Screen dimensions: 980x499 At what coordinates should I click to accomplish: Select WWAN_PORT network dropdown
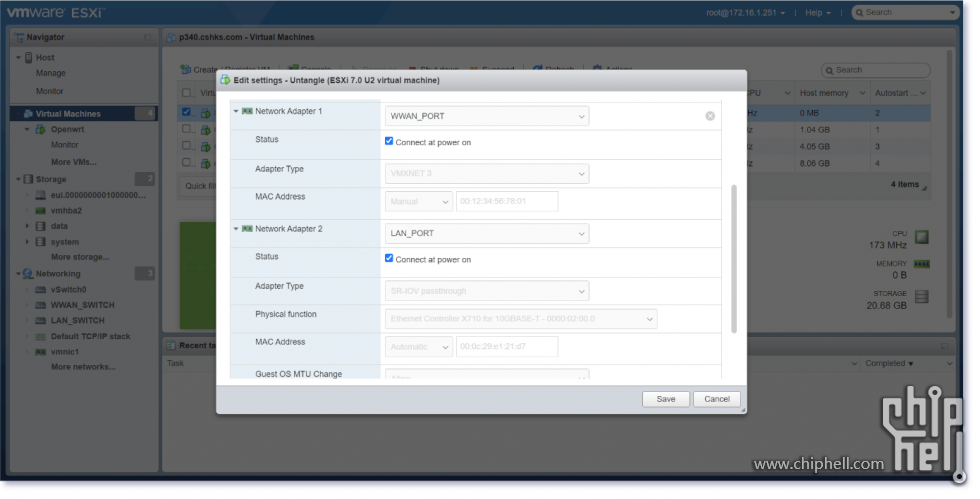[x=487, y=116]
